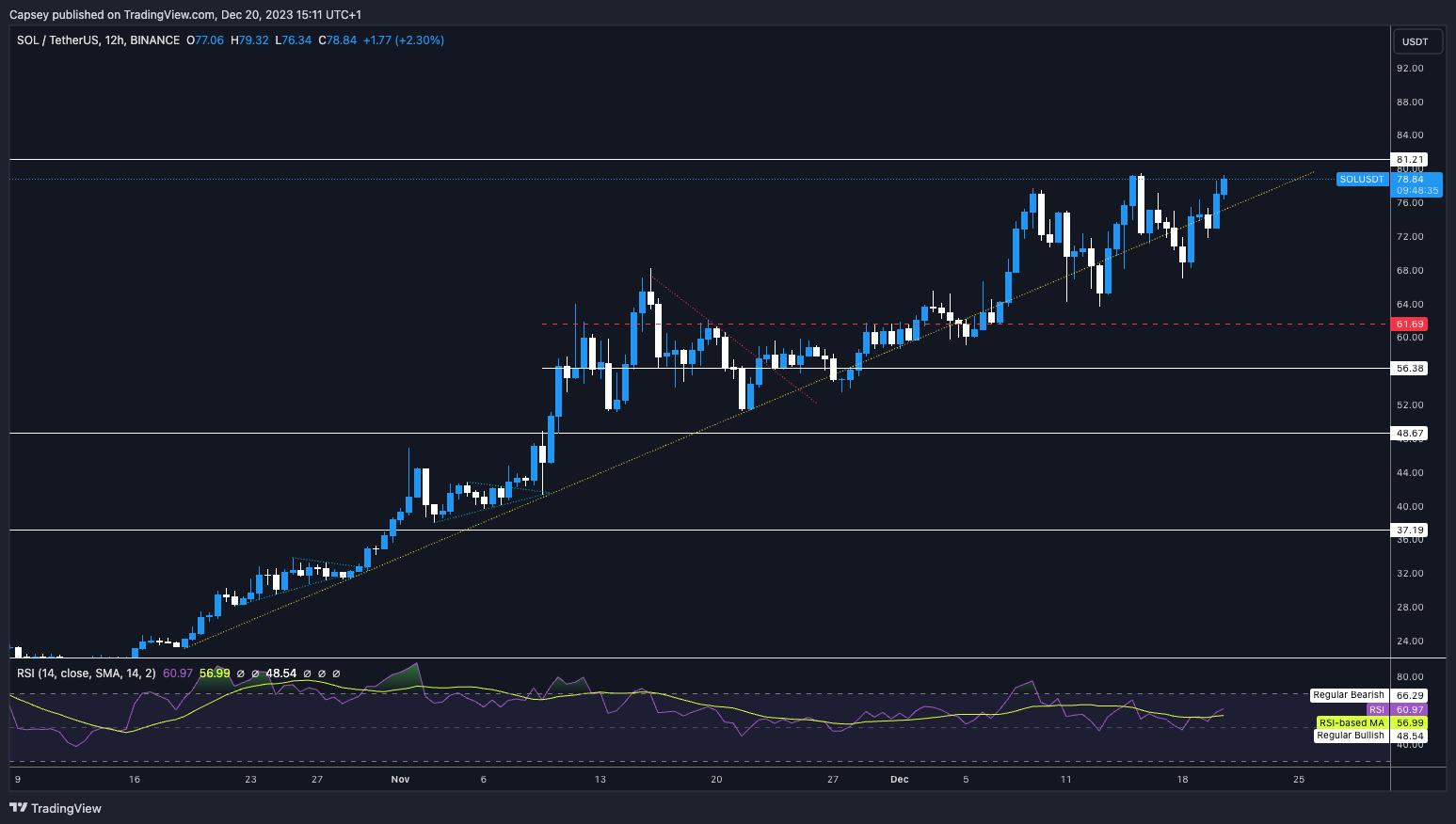Click the change value +1.77 (+2.30%)
The width and height of the screenshot is (1456, 824).
pyautogui.click(x=404, y=40)
